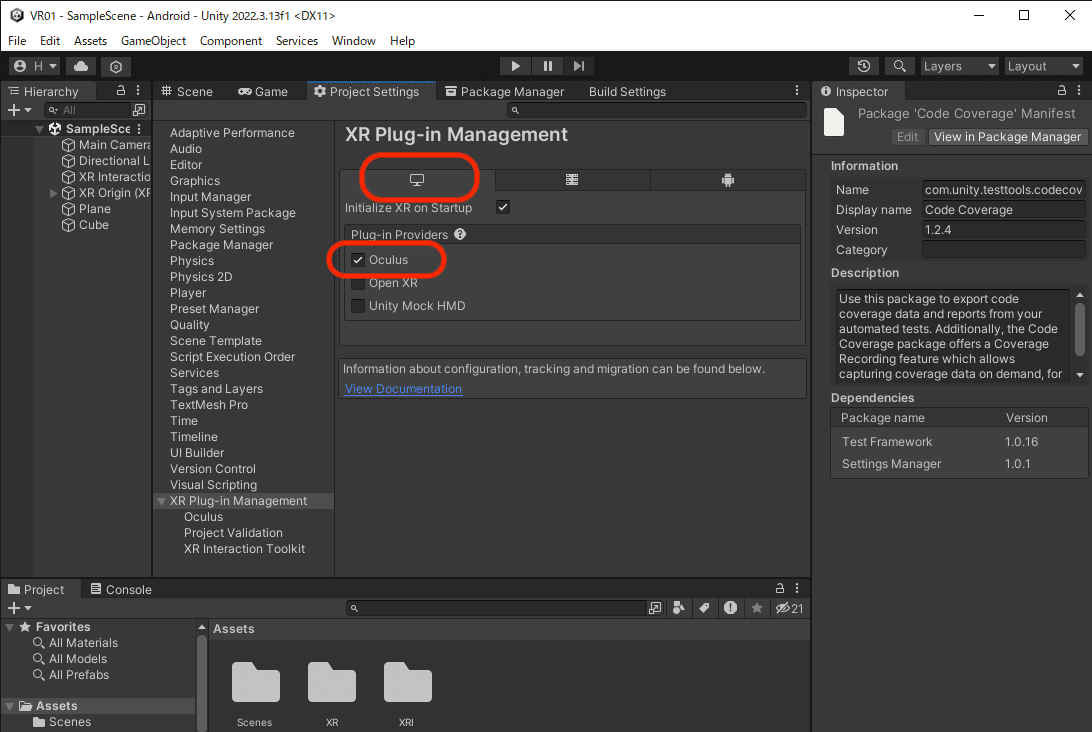Open the Unity account dropdown
Screen dimensions: 1092x732
[35, 66]
